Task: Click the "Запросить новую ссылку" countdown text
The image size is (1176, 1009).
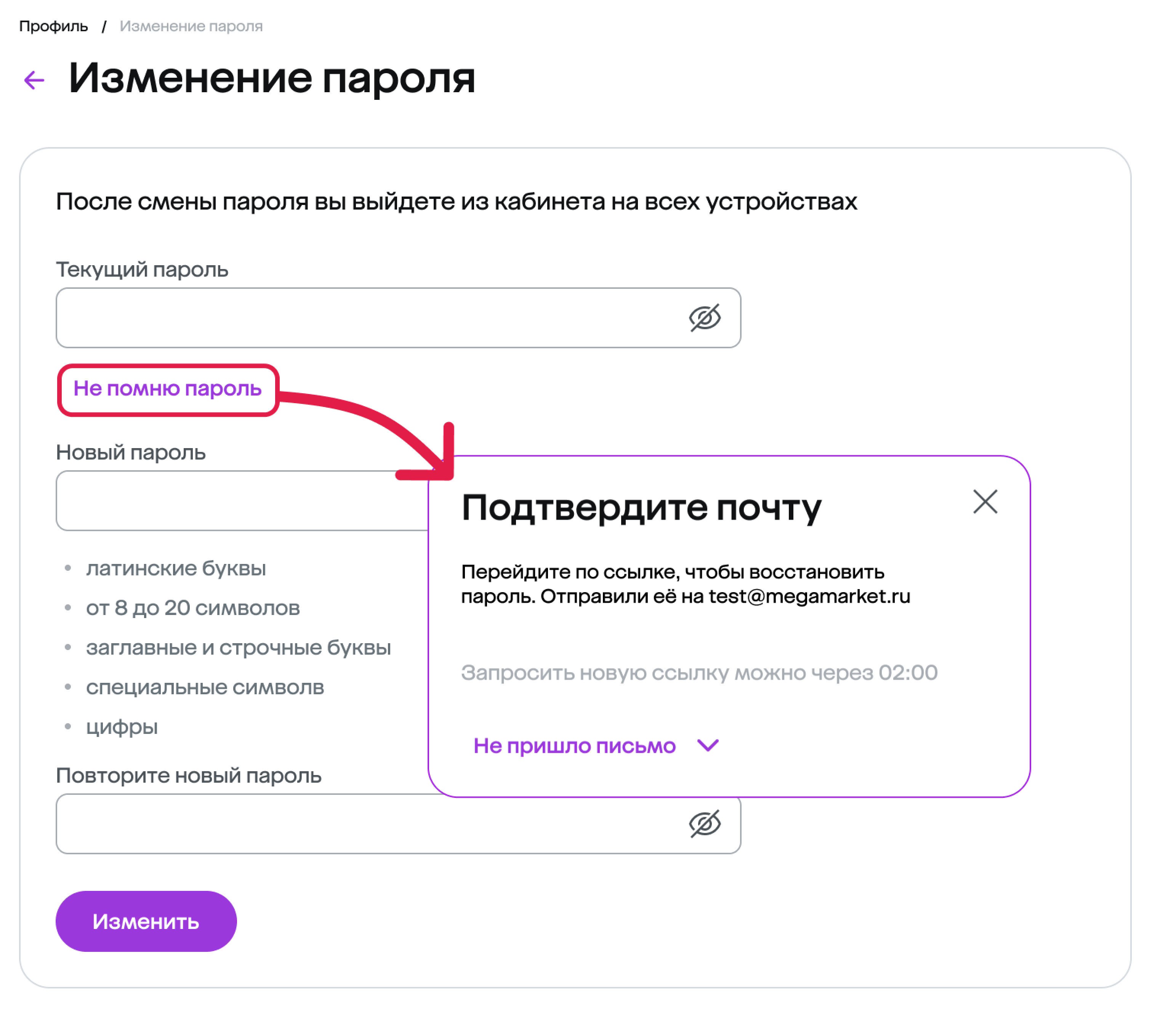Action: pos(699,673)
